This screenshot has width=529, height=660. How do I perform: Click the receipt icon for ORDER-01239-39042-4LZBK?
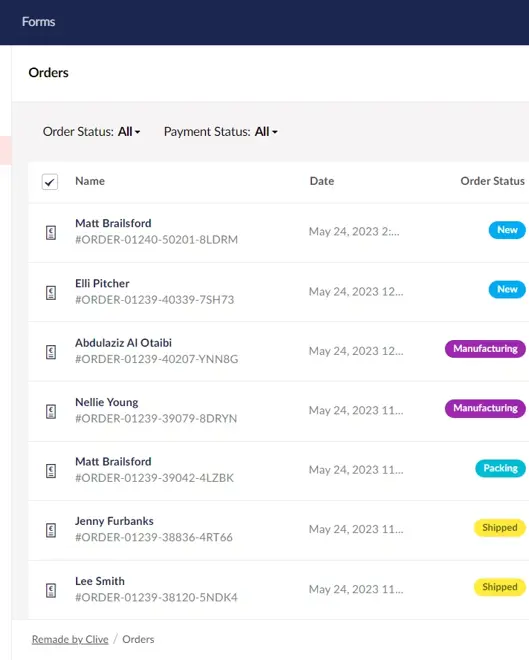click(x=51, y=471)
